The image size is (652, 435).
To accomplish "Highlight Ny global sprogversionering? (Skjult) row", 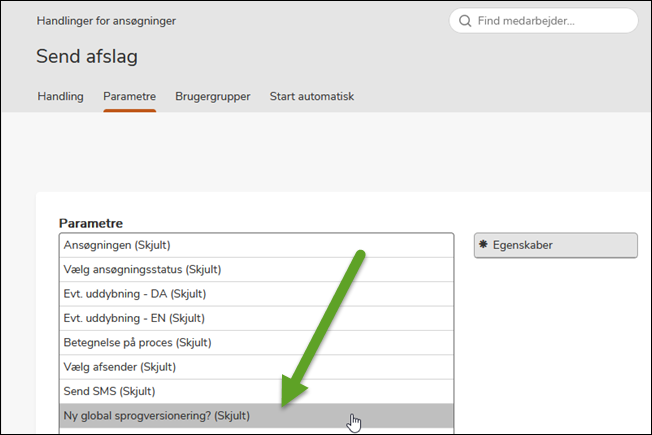I will coord(156,415).
